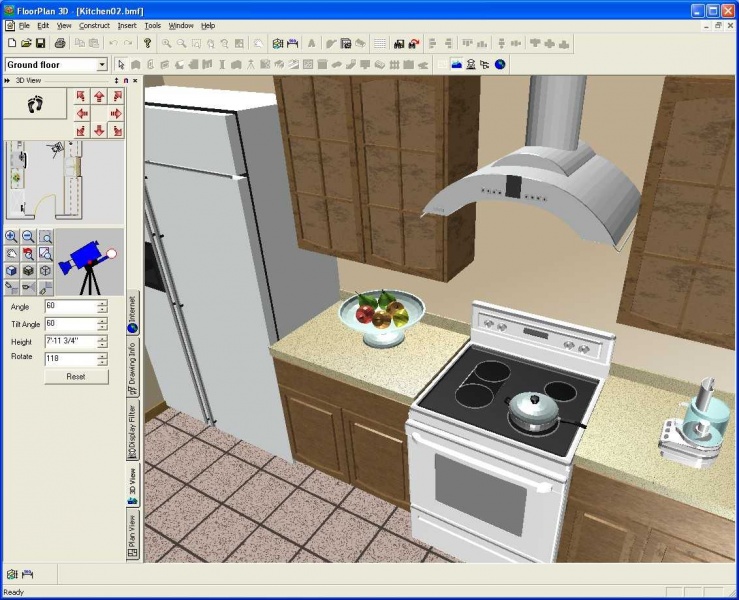Image resolution: width=739 pixels, height=600 pixels.
Task: Click the Height input field showing 7'-11 3/4"
Action: (x=71, y=341)
